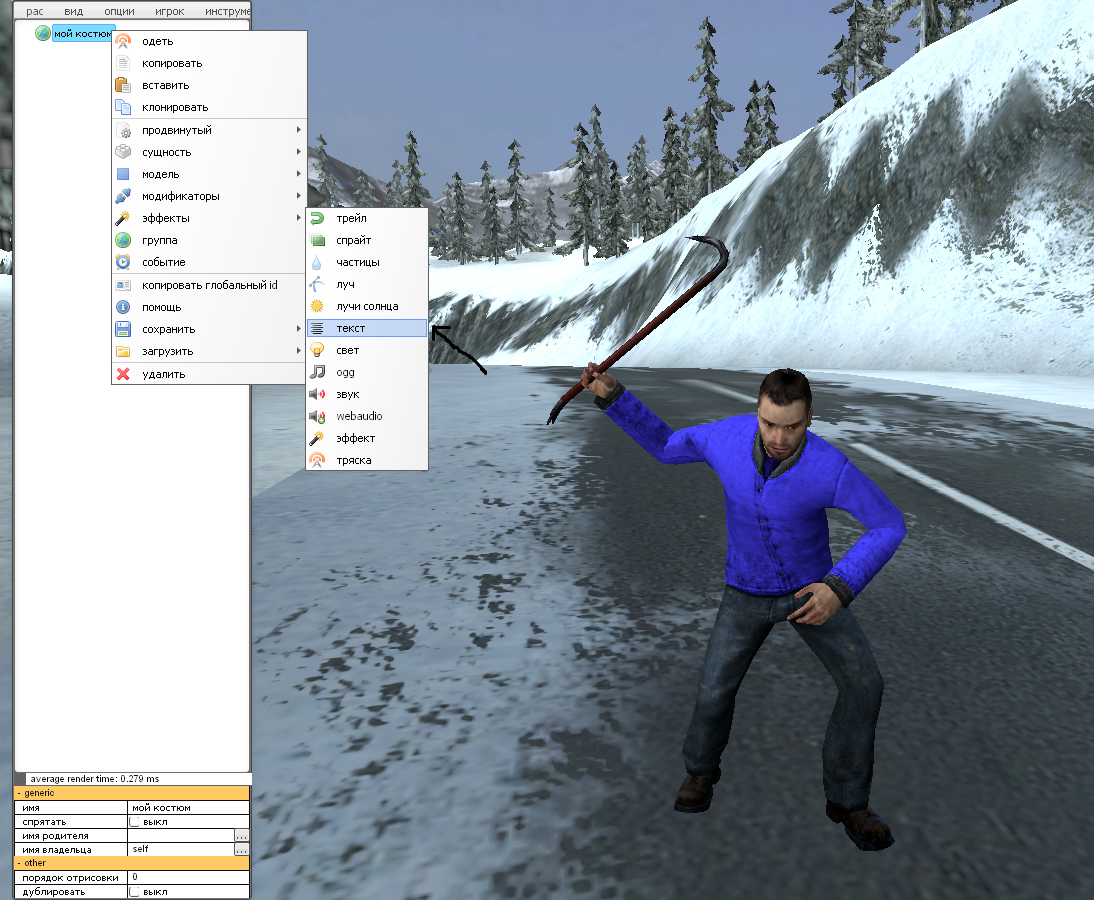
Task: Click the sprite icon beside 'спрайт'
Action: click(317, 241)
